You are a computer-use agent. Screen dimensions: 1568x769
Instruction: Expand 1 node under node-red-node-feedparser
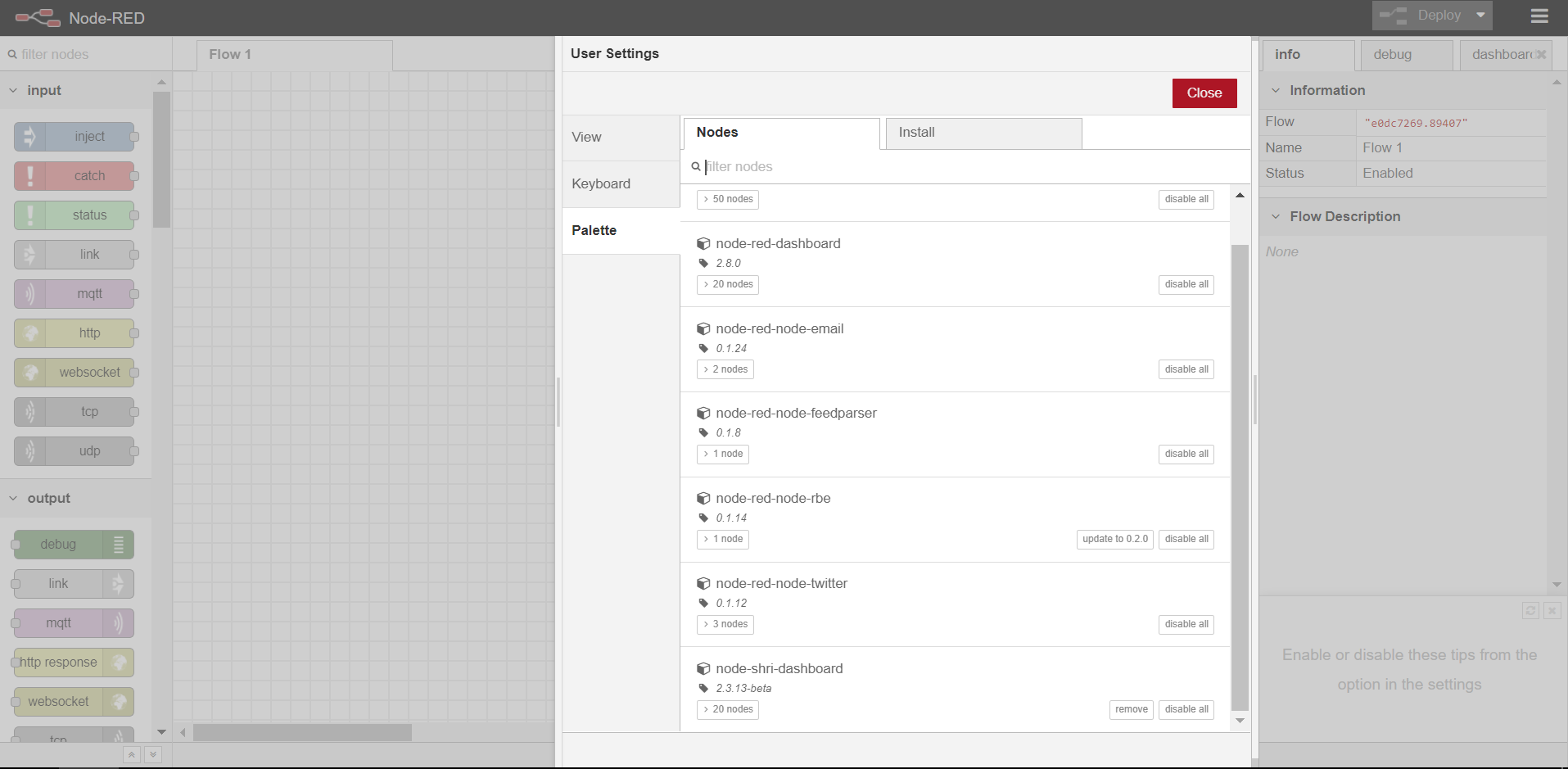[x=723, y=454]
